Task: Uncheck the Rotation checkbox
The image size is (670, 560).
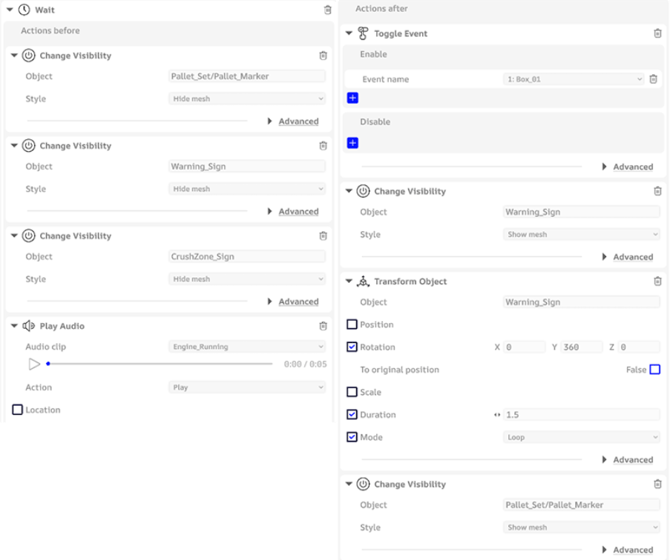Action: [x=352, y=347]
